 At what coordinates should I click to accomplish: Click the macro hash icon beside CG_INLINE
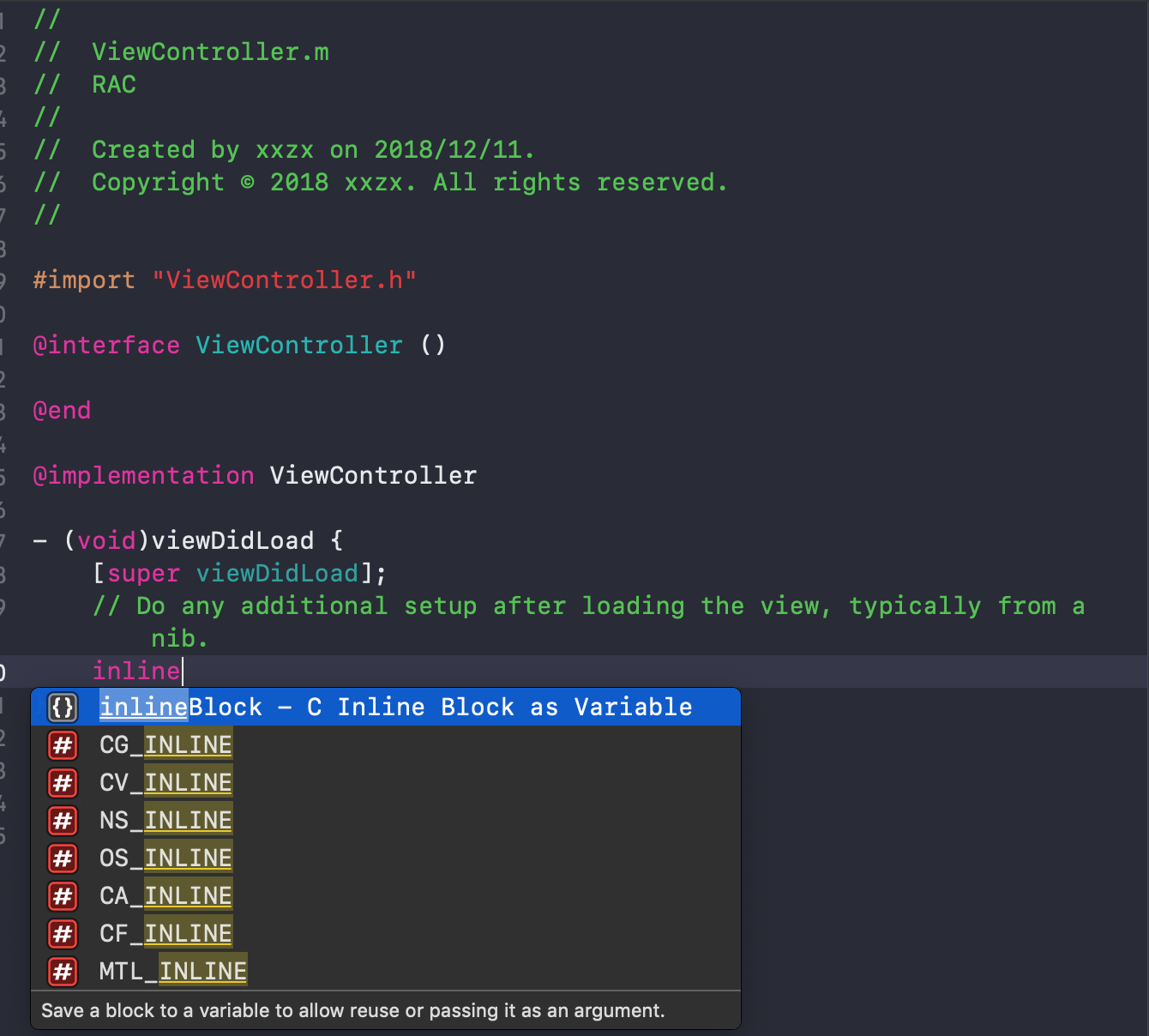(63, 745)
